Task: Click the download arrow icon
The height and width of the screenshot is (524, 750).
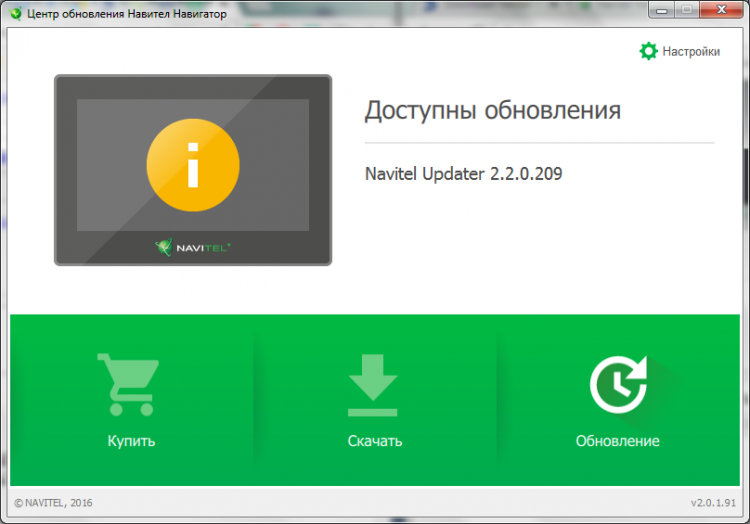Action: (x=373, y=385)
